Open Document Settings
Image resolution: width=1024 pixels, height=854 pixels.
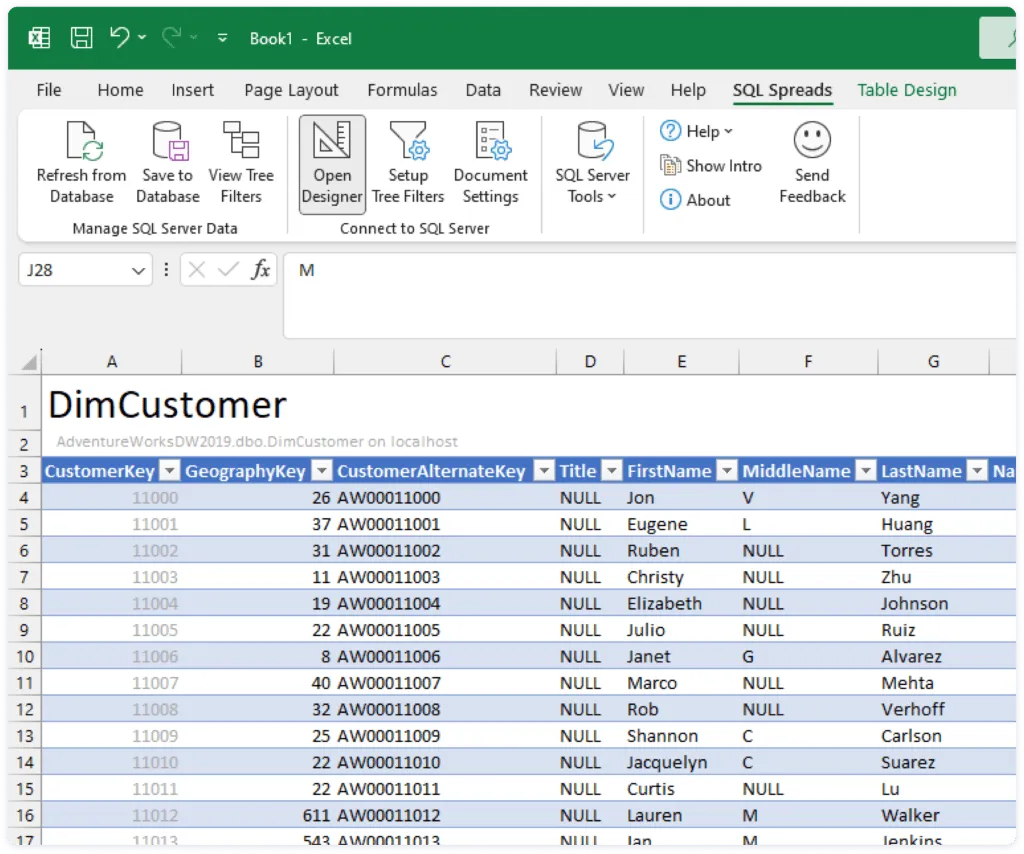click(490, 141)
